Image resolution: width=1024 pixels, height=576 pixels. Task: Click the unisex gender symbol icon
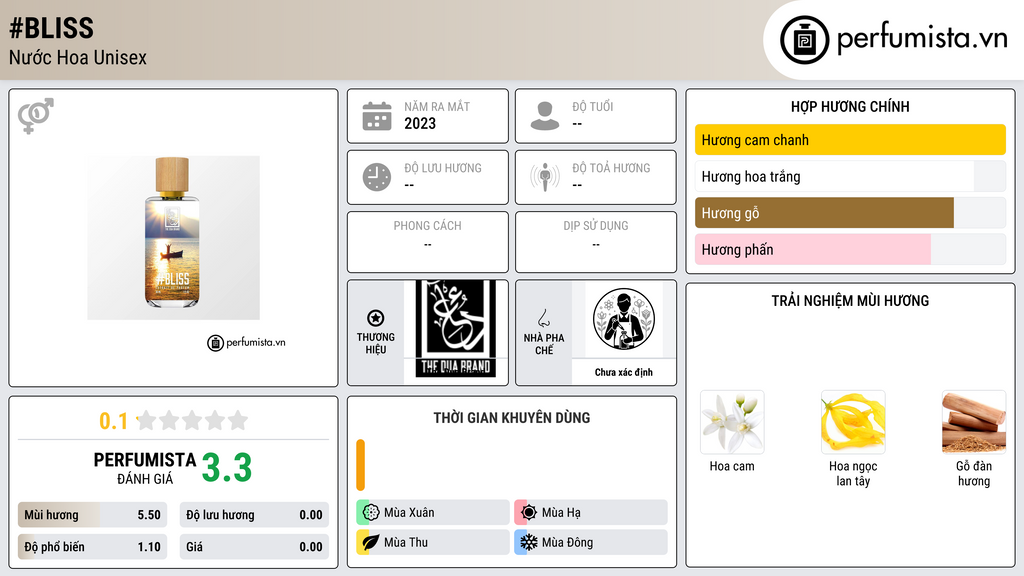coord(36,116)
